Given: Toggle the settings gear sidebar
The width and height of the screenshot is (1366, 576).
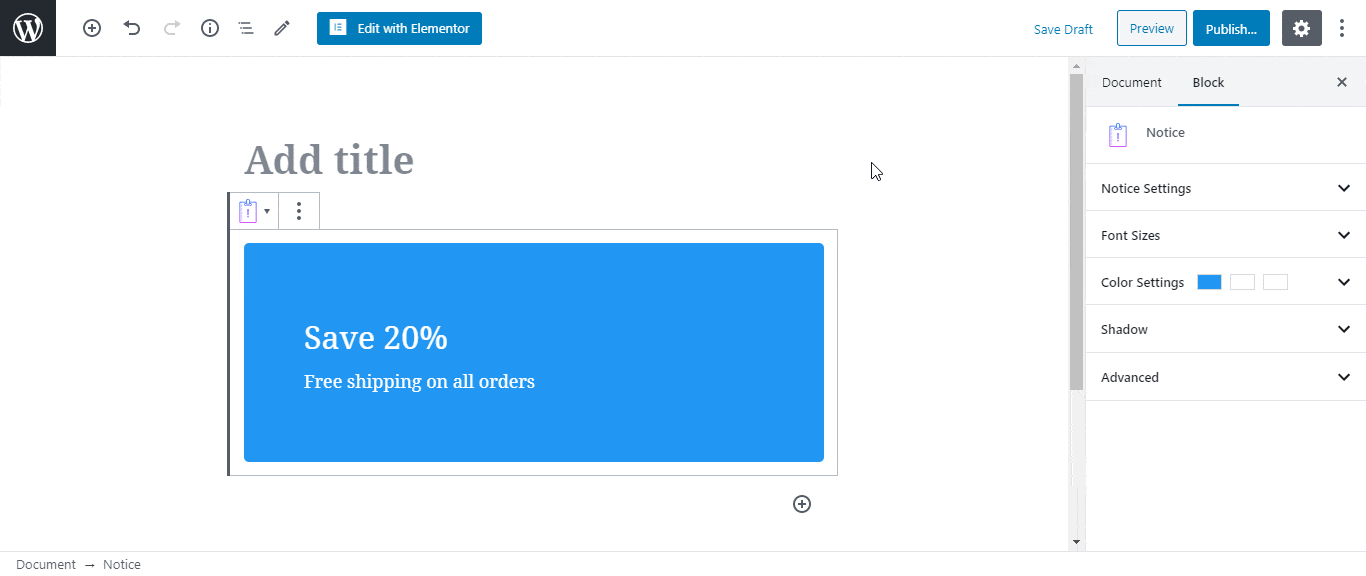Looking at the screenshot, I should pyautogui.click(x=1301, y=29).
